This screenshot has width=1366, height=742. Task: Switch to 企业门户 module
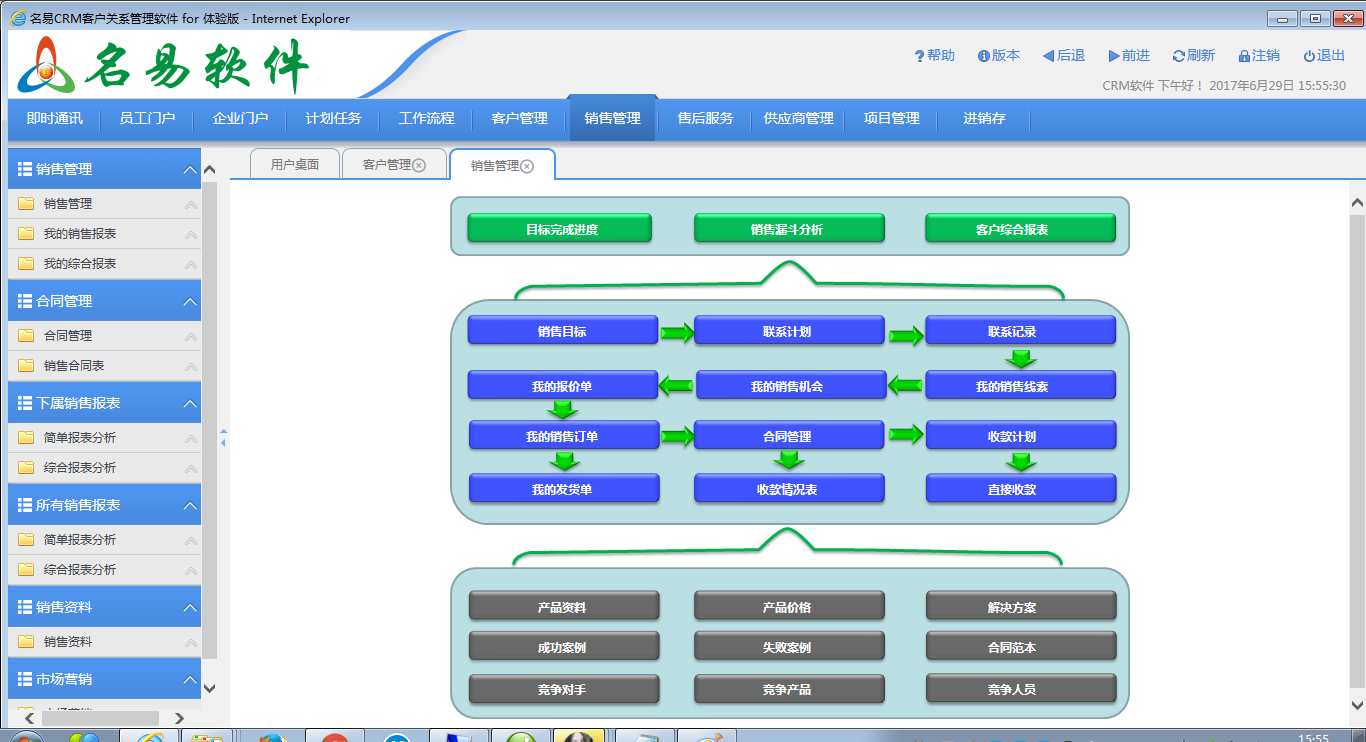point(240,118)
